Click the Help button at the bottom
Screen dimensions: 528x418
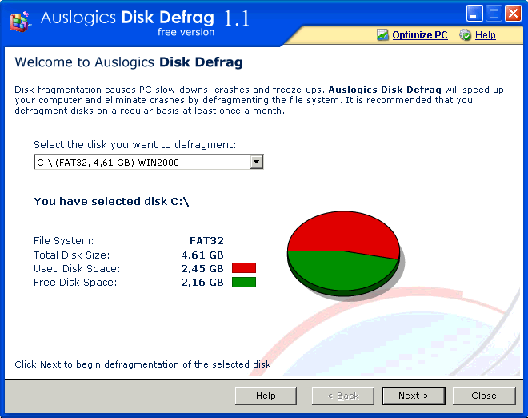pyautogui.click(x=266, y=396)
